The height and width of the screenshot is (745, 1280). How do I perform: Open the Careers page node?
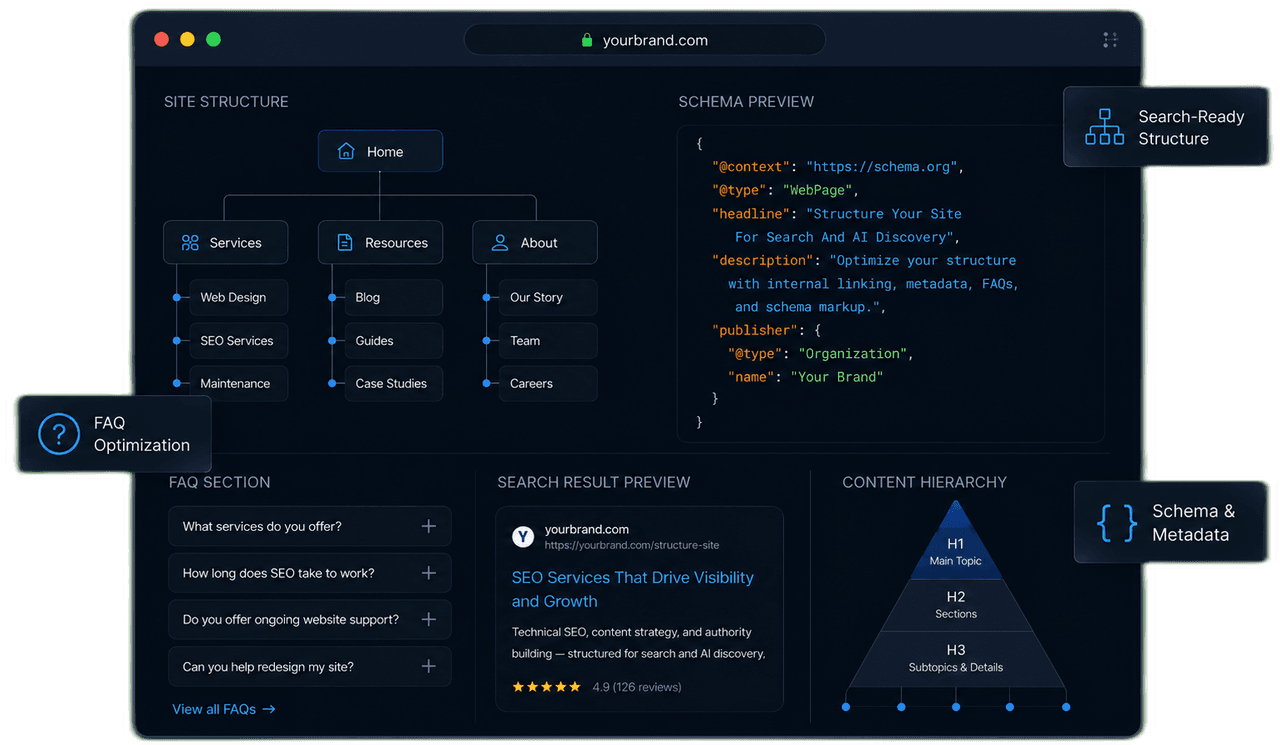(548, 383)
